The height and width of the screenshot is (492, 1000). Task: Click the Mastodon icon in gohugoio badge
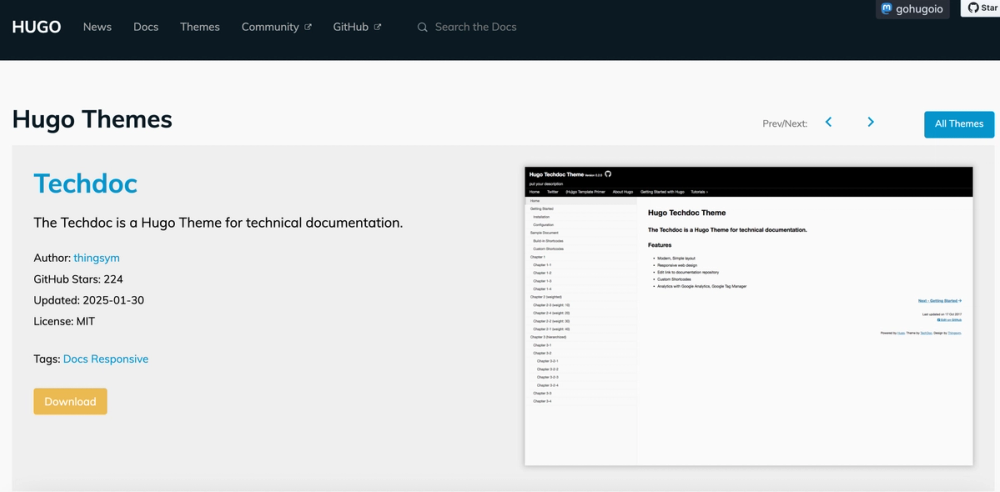(x=886, y=9)
